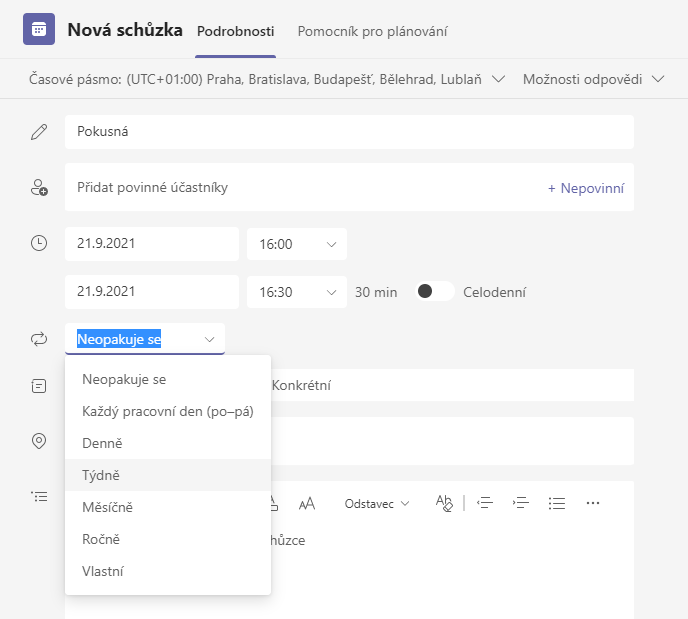Toggle the Celodenní all-day switch
688x619 pixels.
[x=435, y=291]
